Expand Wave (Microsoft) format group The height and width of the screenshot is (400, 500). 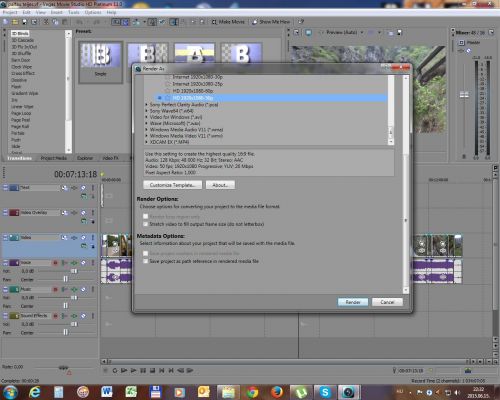click(146, 123)
